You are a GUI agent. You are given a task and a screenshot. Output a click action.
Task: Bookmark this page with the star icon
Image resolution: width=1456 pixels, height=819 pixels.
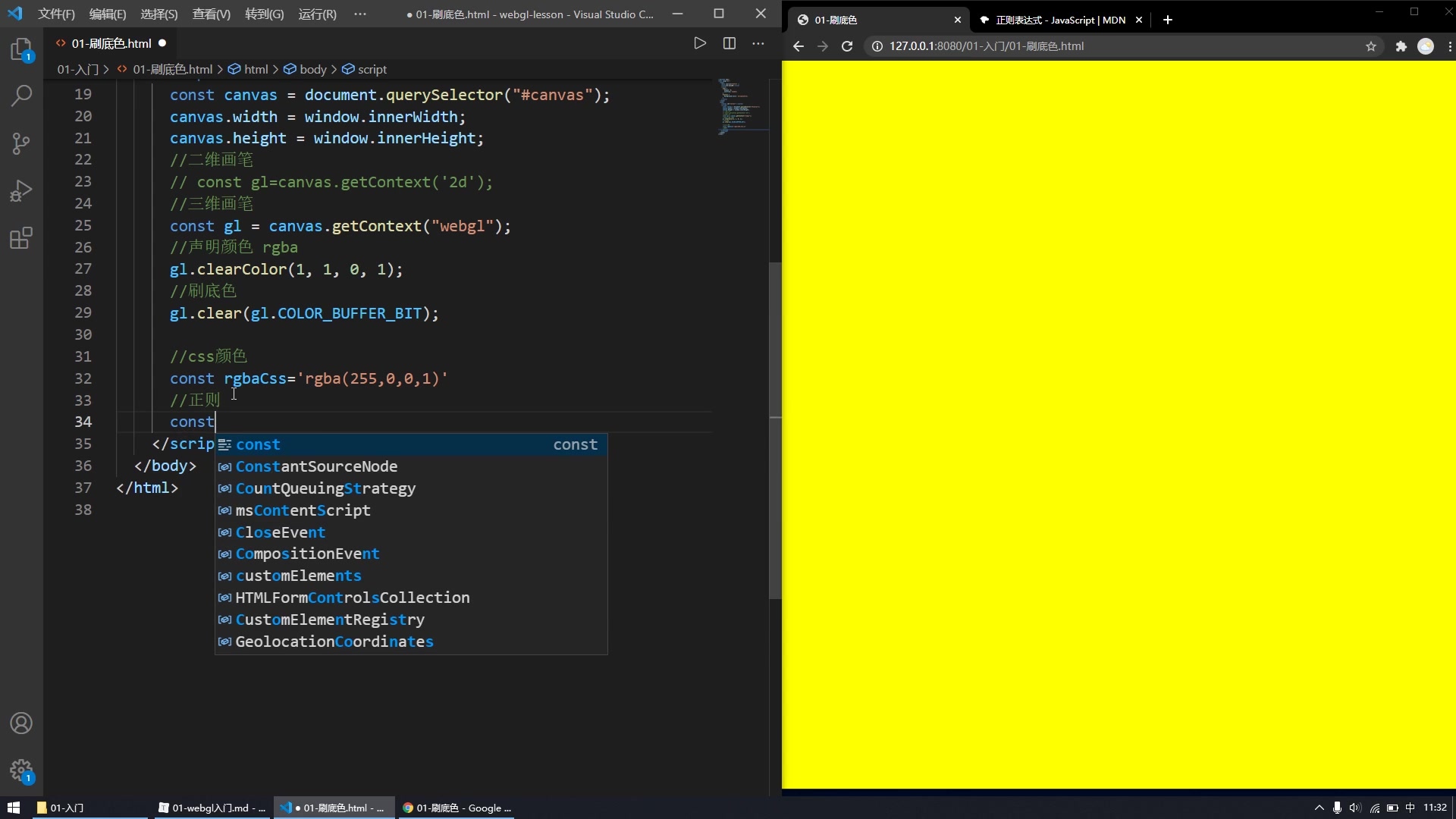[1371, 46]
